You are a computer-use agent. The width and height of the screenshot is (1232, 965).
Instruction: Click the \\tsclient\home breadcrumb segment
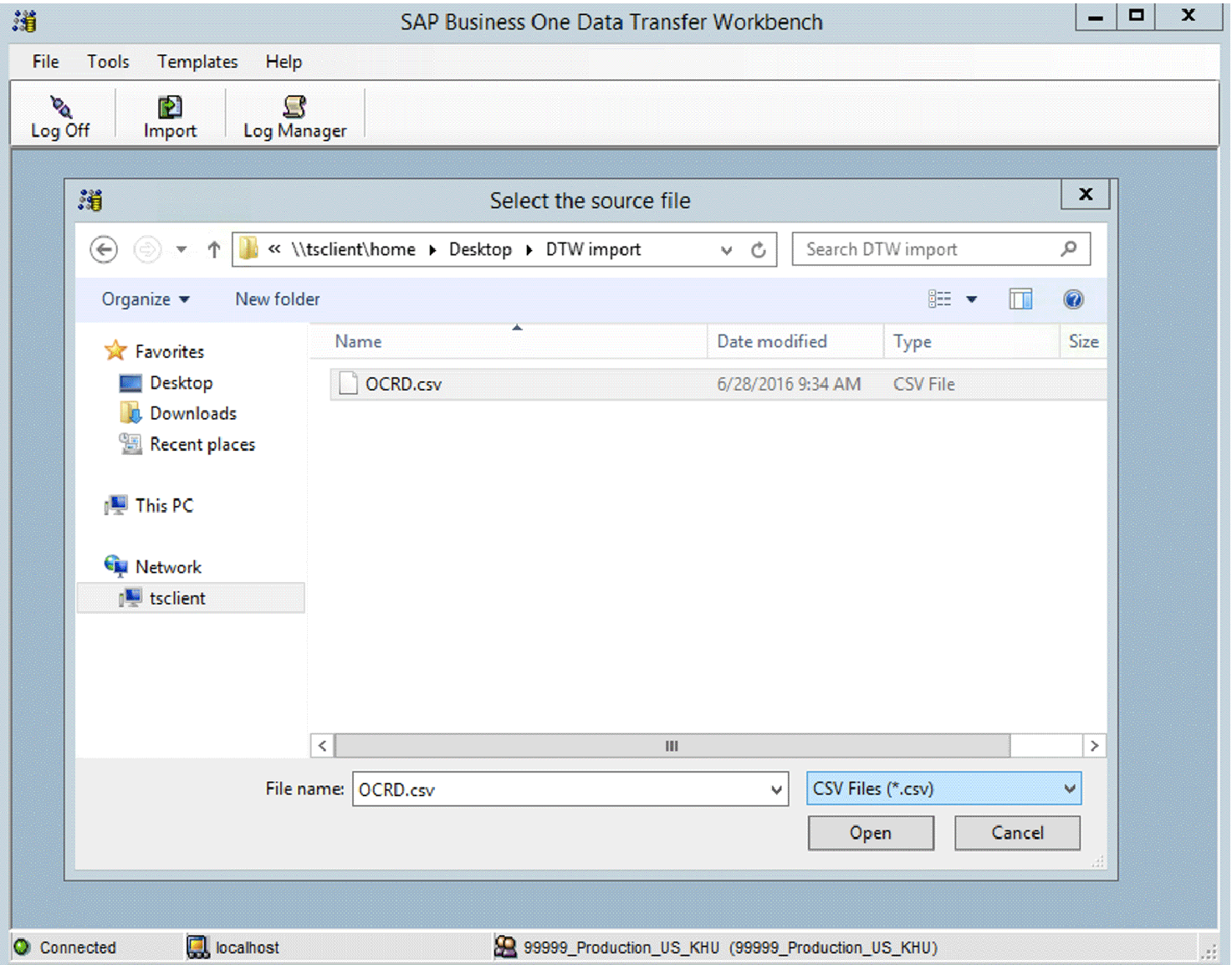coord(353,249)
